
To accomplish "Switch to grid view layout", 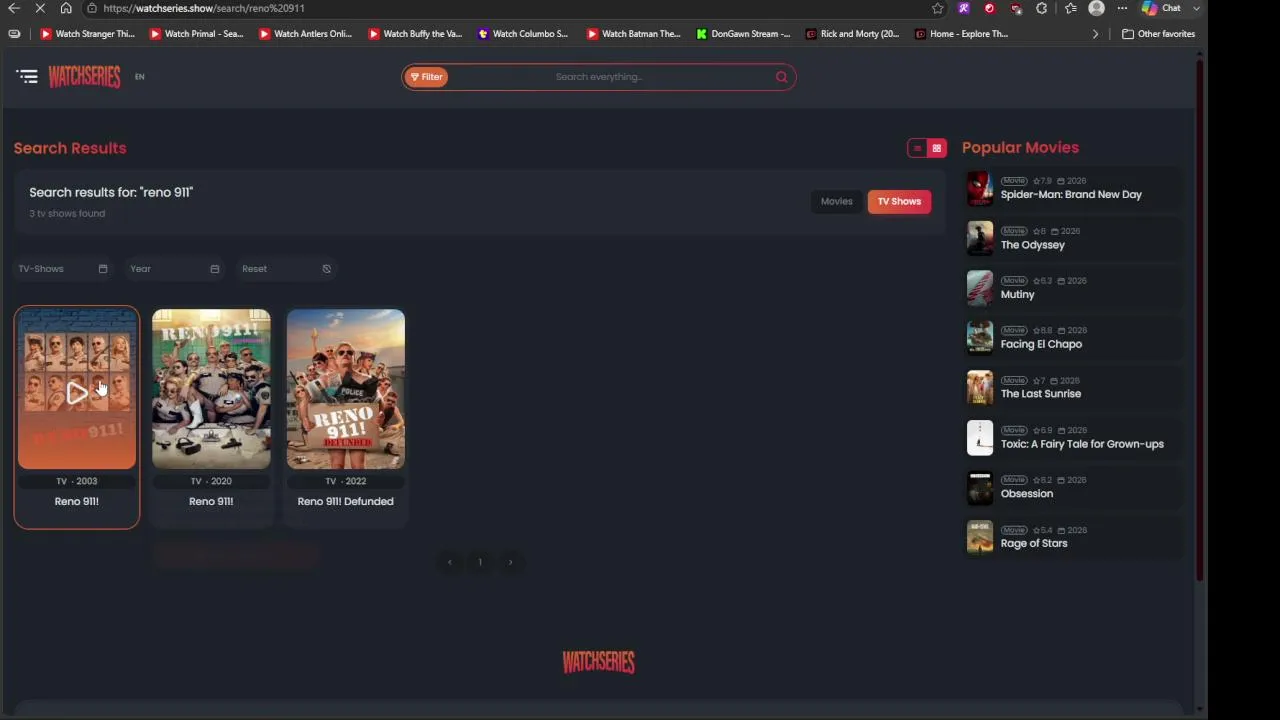I will (937, 148).
